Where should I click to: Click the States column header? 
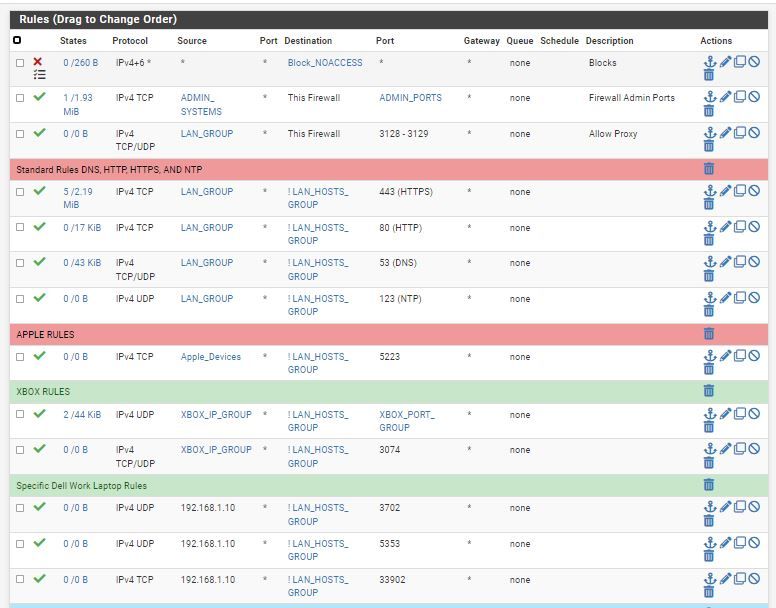73,41
